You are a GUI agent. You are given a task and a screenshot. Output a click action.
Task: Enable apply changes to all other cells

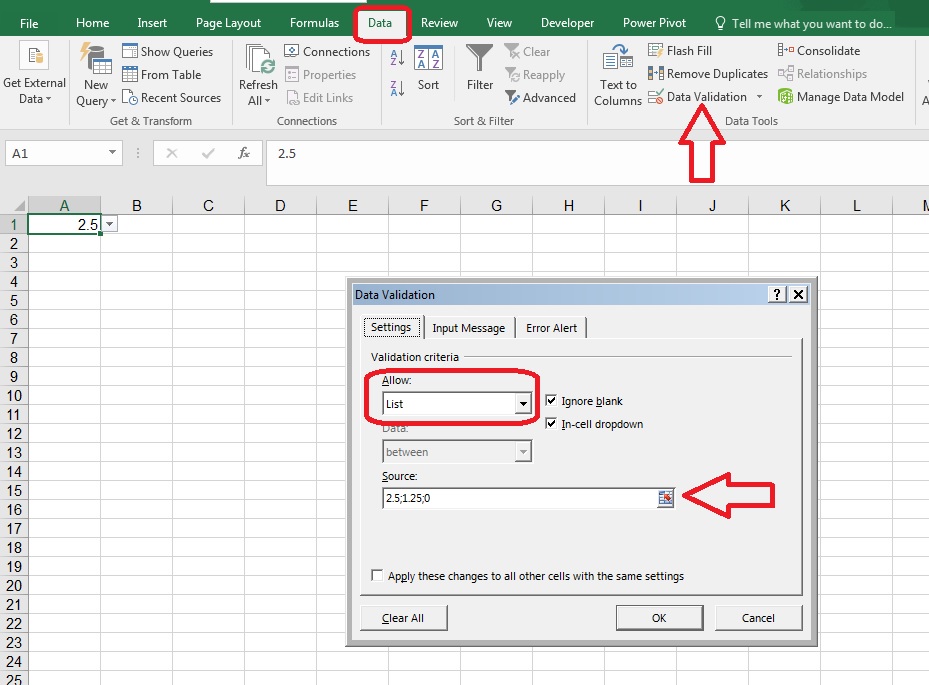coord(377,576)
